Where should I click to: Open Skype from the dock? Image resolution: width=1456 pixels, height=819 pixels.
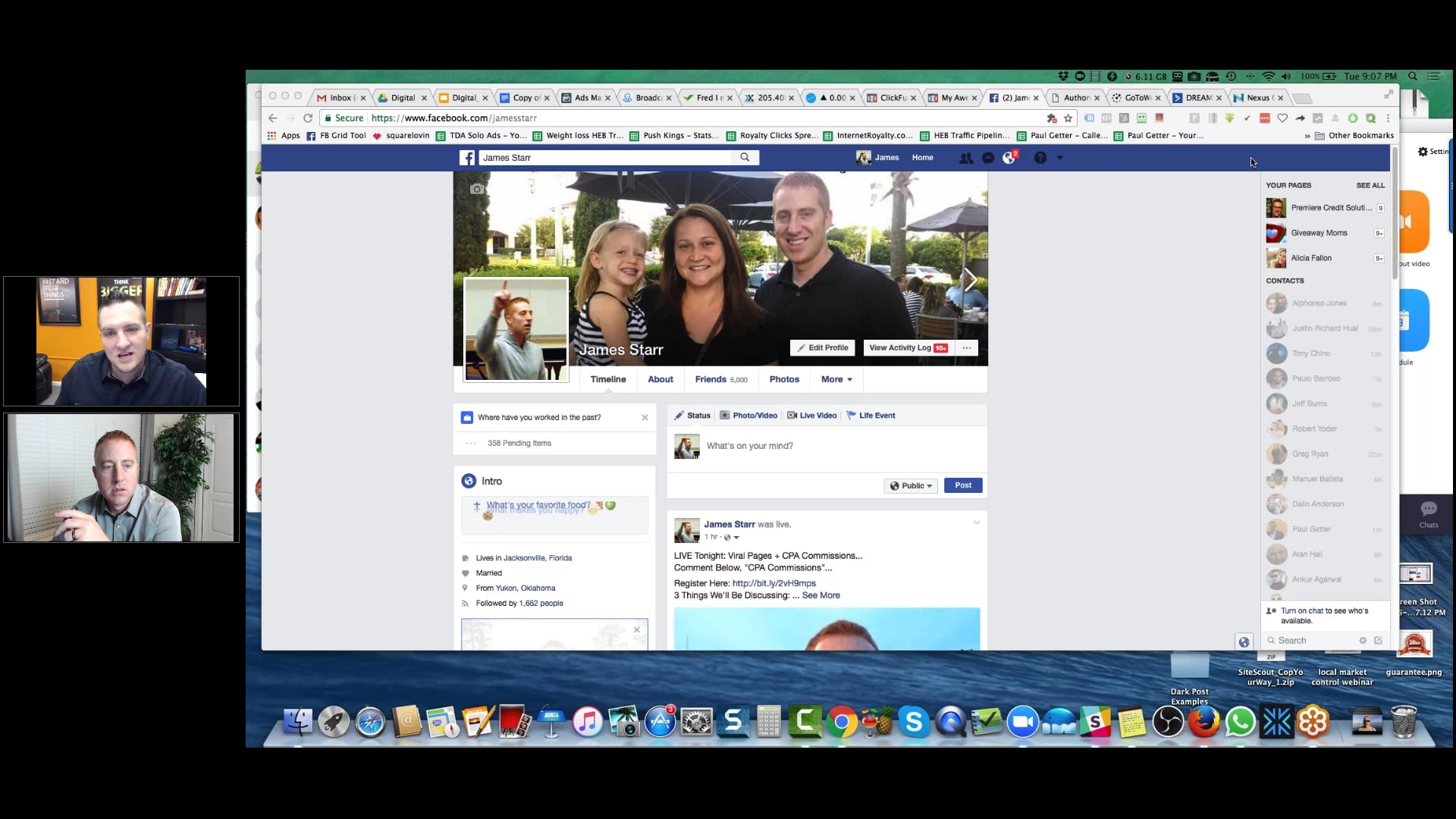(914, 722)
